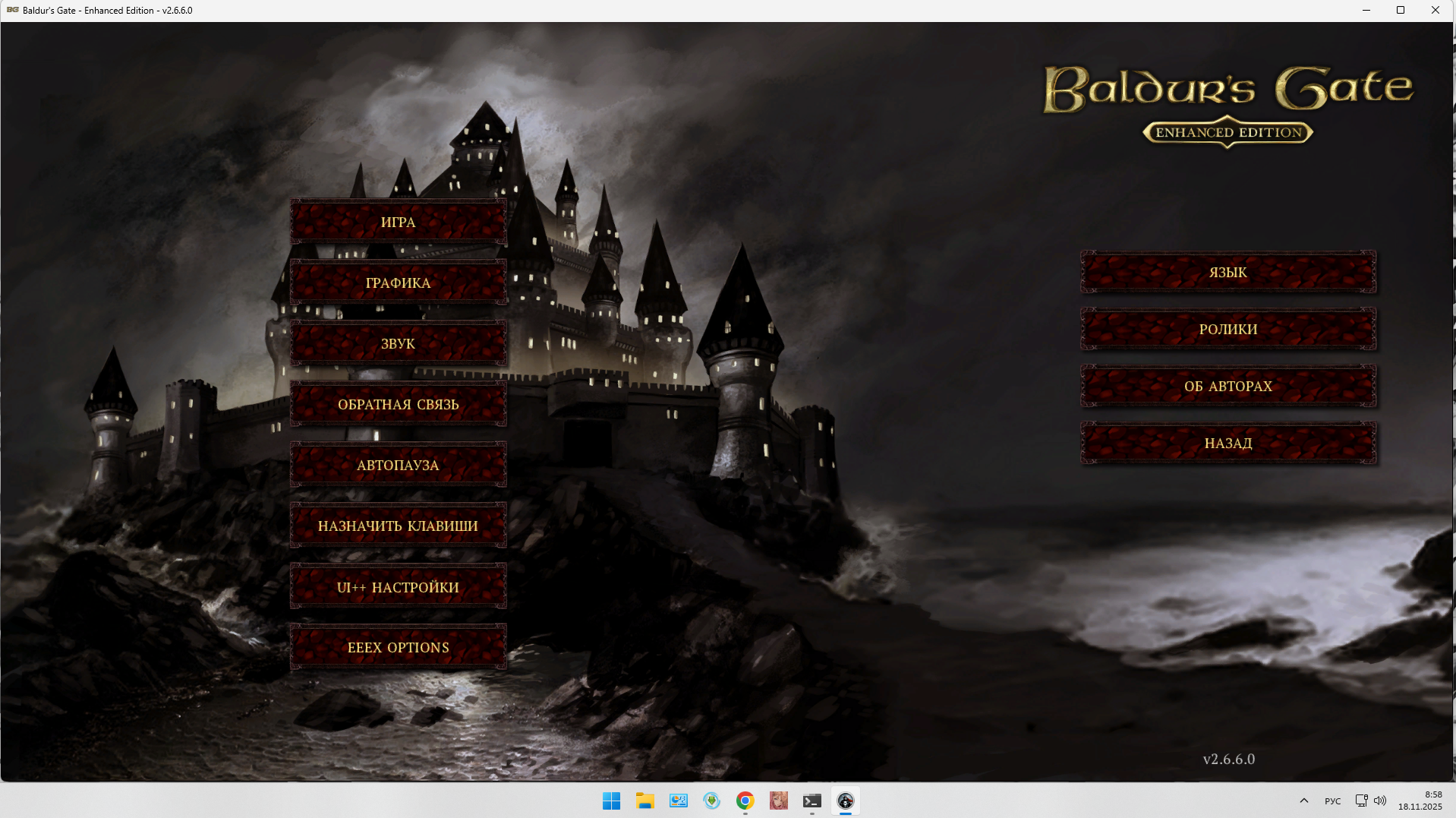Image resolution: width=1456 pixels, height=818 pixels.
Task: Open the ГРАФИКА graphics settings
Action: 398,283
